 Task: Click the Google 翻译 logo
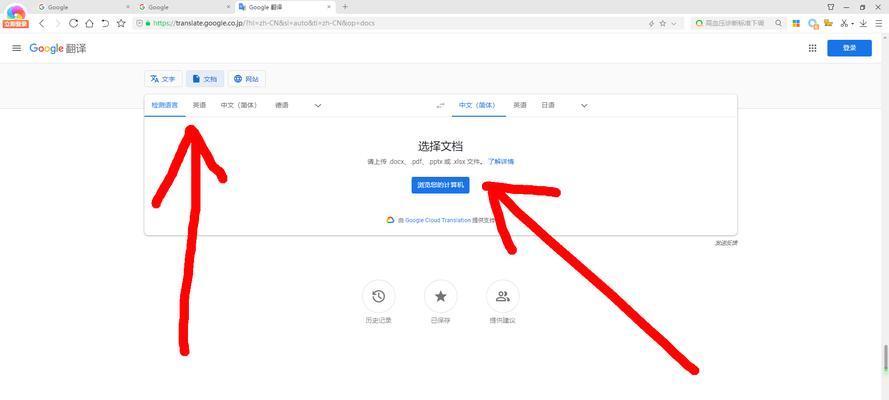pyautogui.click(x=58, y=48)
